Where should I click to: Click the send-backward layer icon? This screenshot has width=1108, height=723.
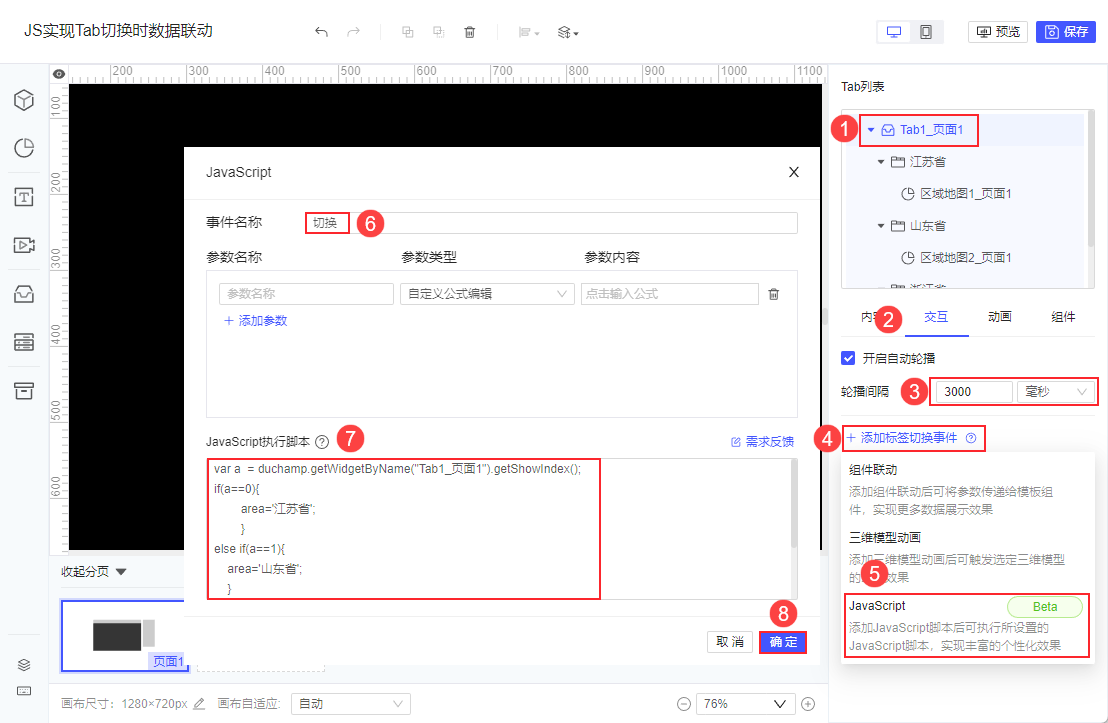click(439, 32)
